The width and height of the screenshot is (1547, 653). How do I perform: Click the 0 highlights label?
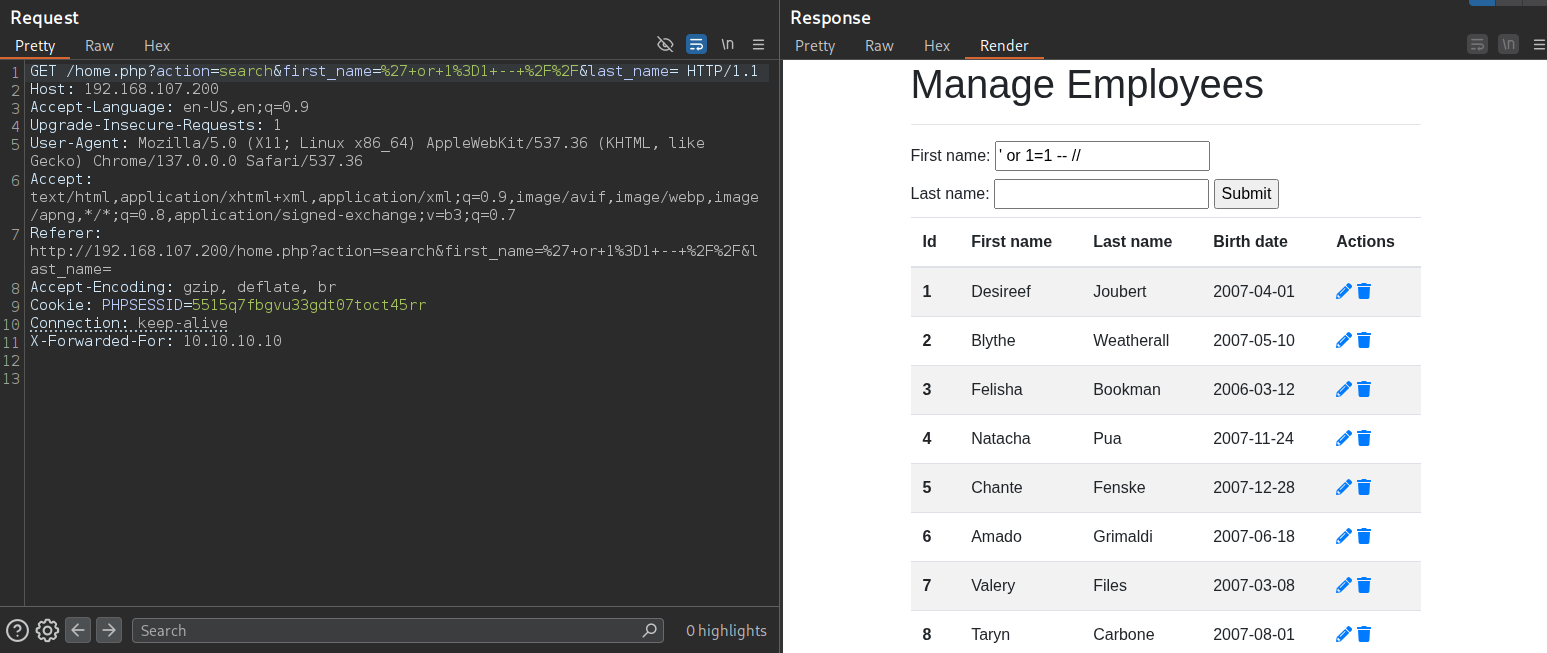726,630
